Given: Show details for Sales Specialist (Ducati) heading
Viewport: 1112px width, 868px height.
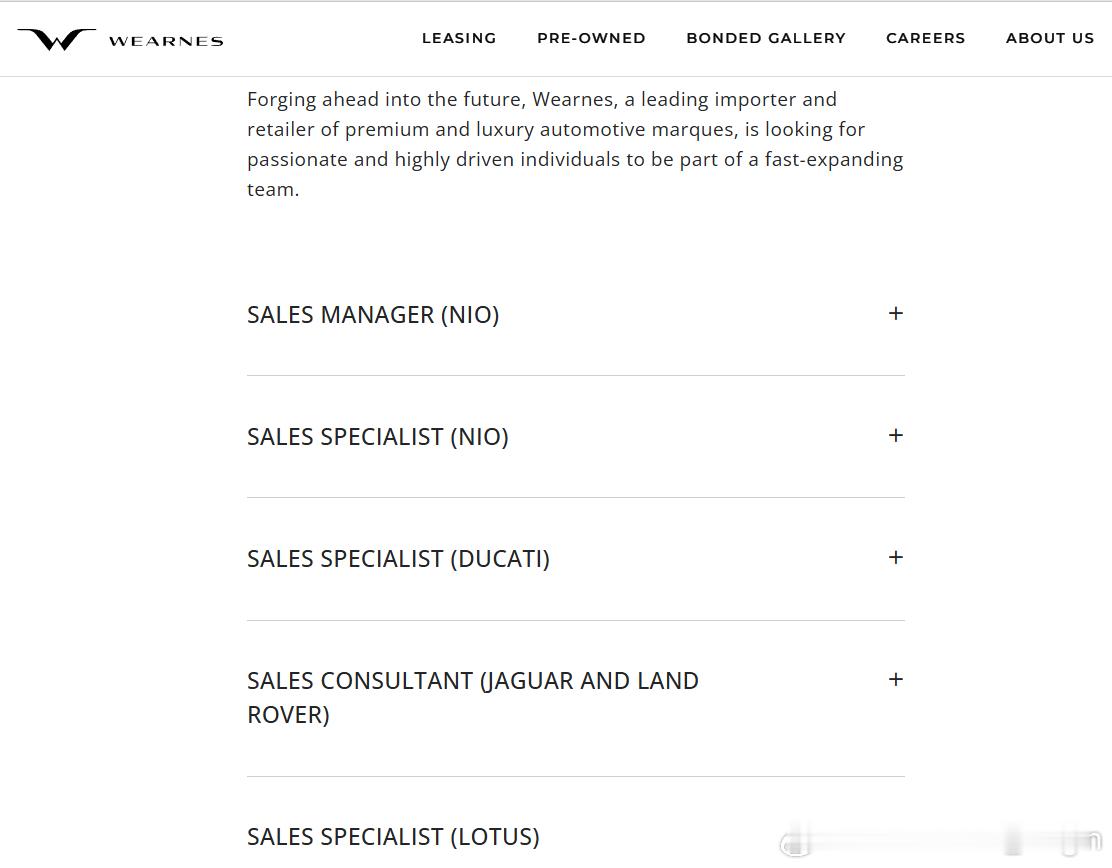Looking at the screenshot, I should (x=398, y=559).
